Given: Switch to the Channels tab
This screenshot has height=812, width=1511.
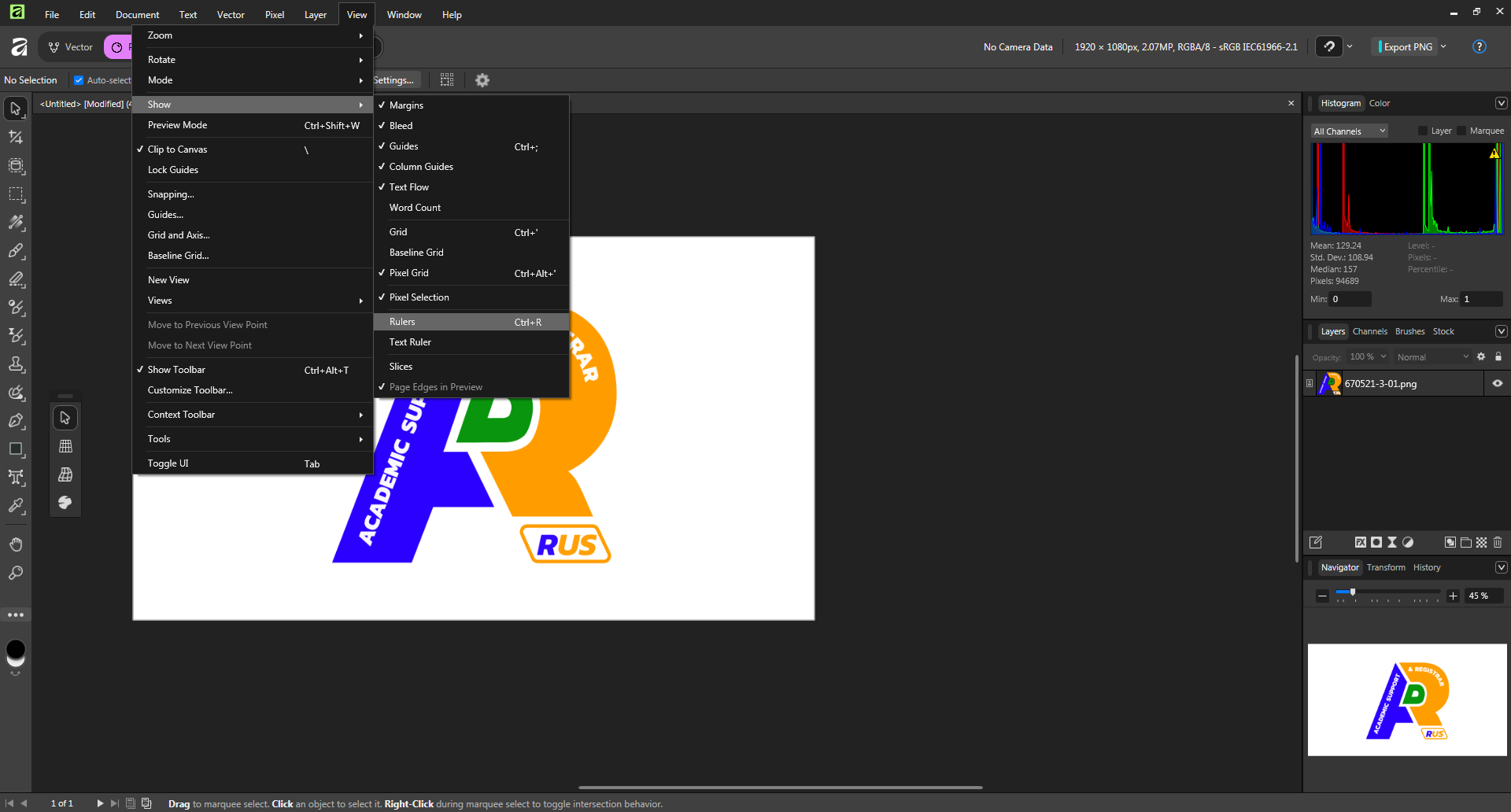Looking at the screenshot, I should click(x=1369, y=331).
